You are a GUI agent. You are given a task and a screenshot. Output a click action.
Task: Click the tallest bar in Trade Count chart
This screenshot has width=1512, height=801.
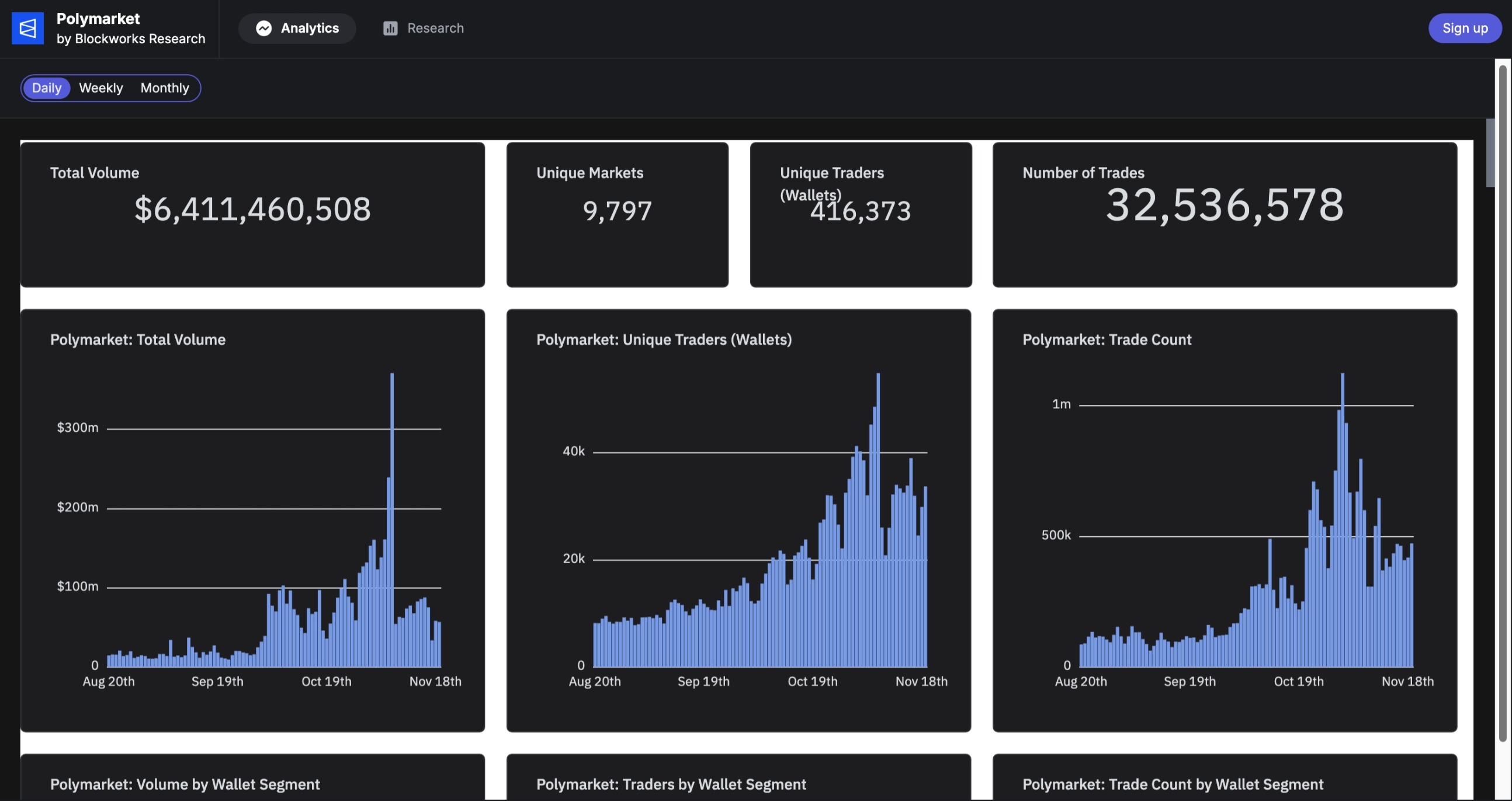tap(1343, 520)
